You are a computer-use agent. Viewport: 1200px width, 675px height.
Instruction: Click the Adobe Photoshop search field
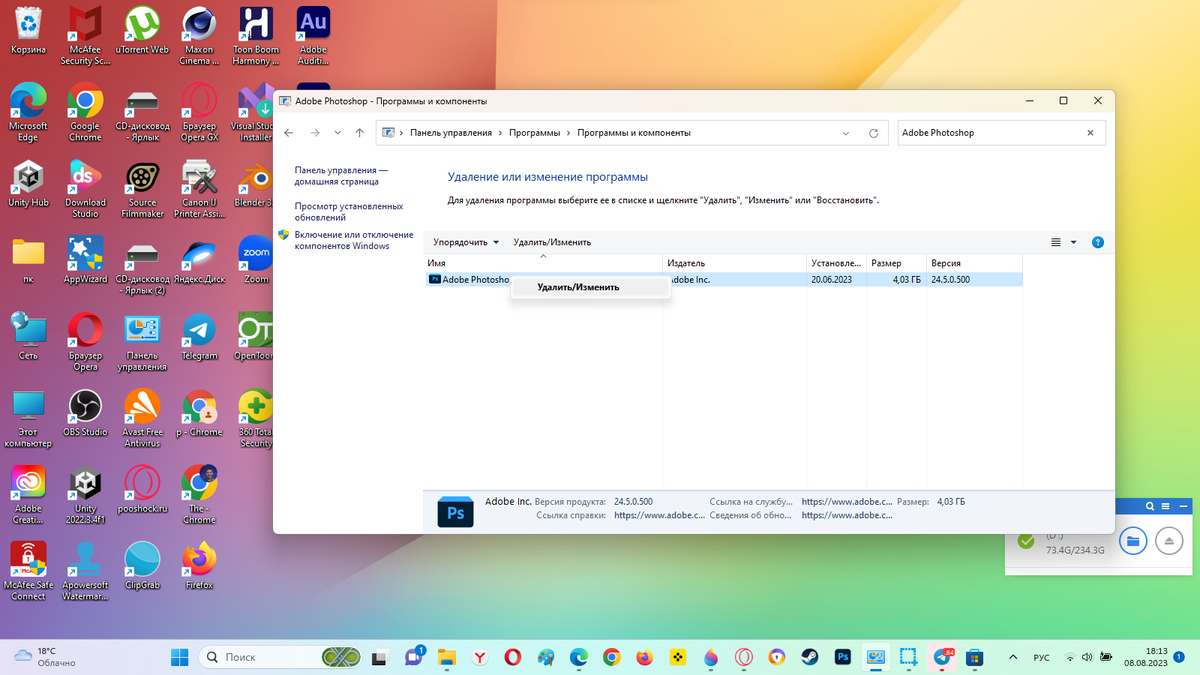pos(990,133)
